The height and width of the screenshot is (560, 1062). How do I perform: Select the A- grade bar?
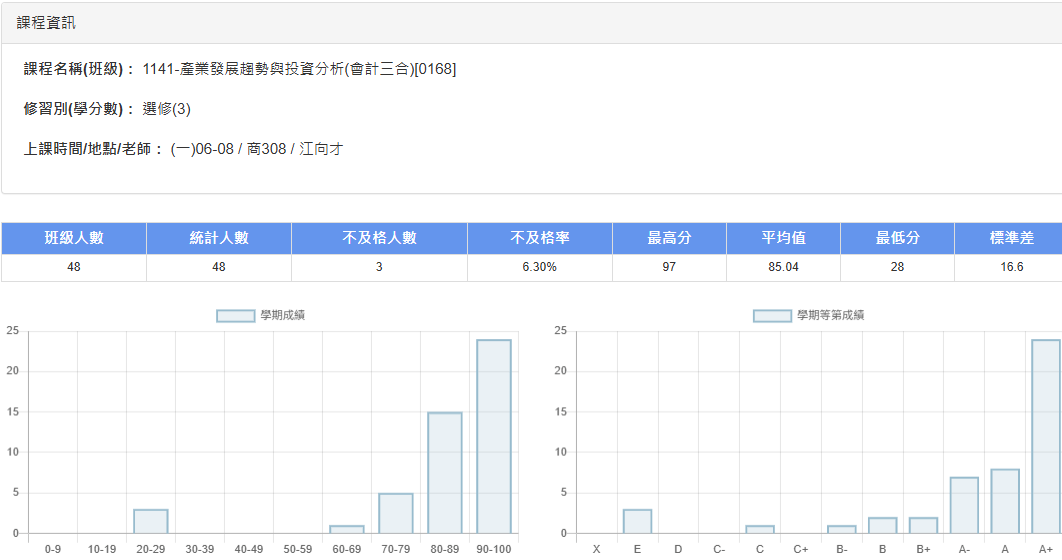click(964, 505)
